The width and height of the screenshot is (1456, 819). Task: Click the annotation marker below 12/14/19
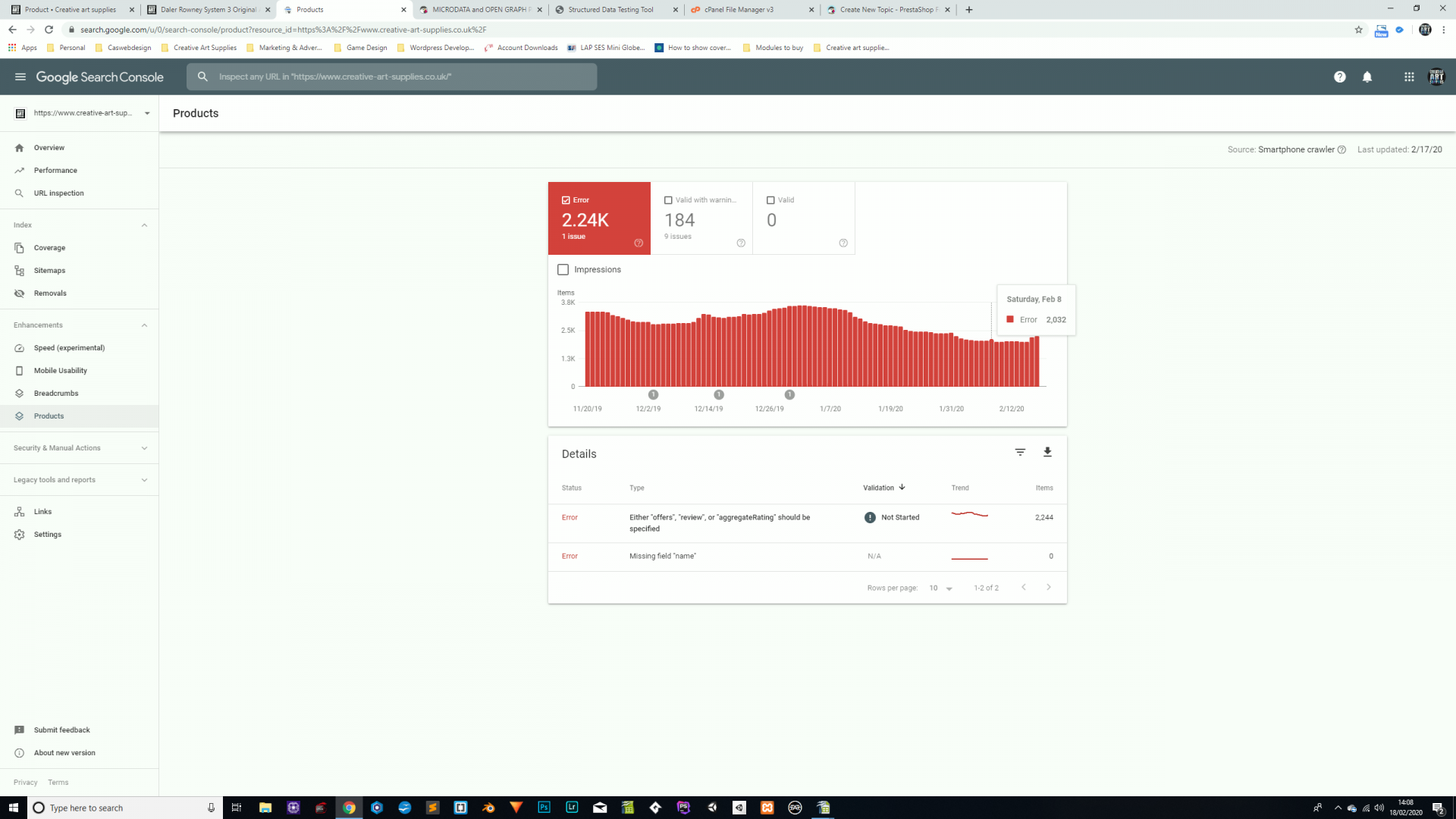click(719, 395)
